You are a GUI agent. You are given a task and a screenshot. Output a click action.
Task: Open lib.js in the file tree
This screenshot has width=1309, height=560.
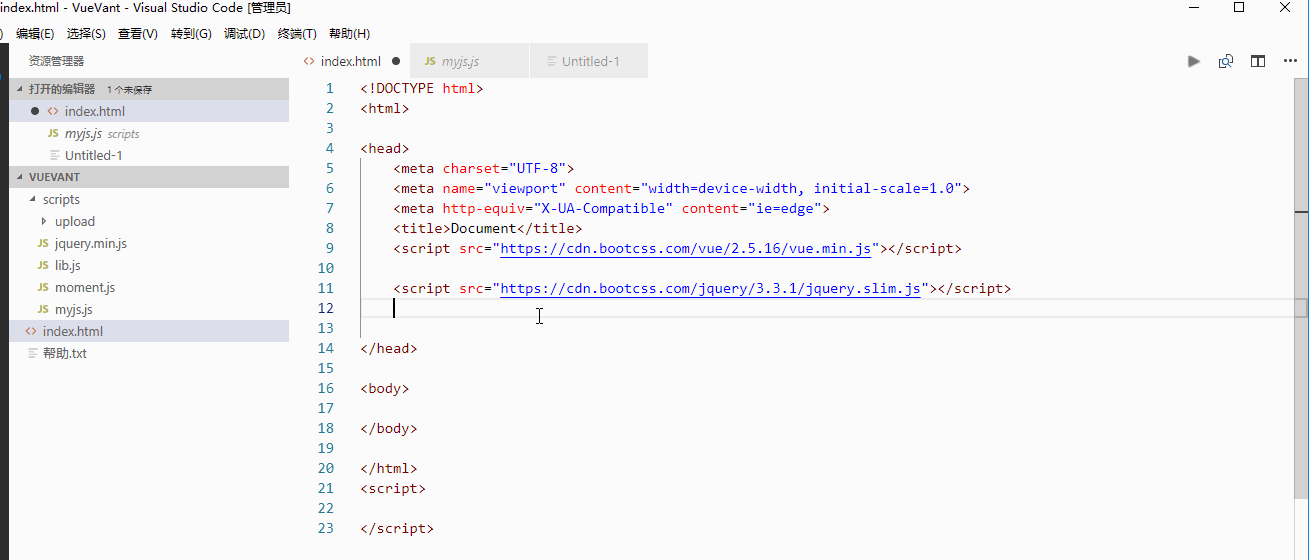[x=149, y=265]
